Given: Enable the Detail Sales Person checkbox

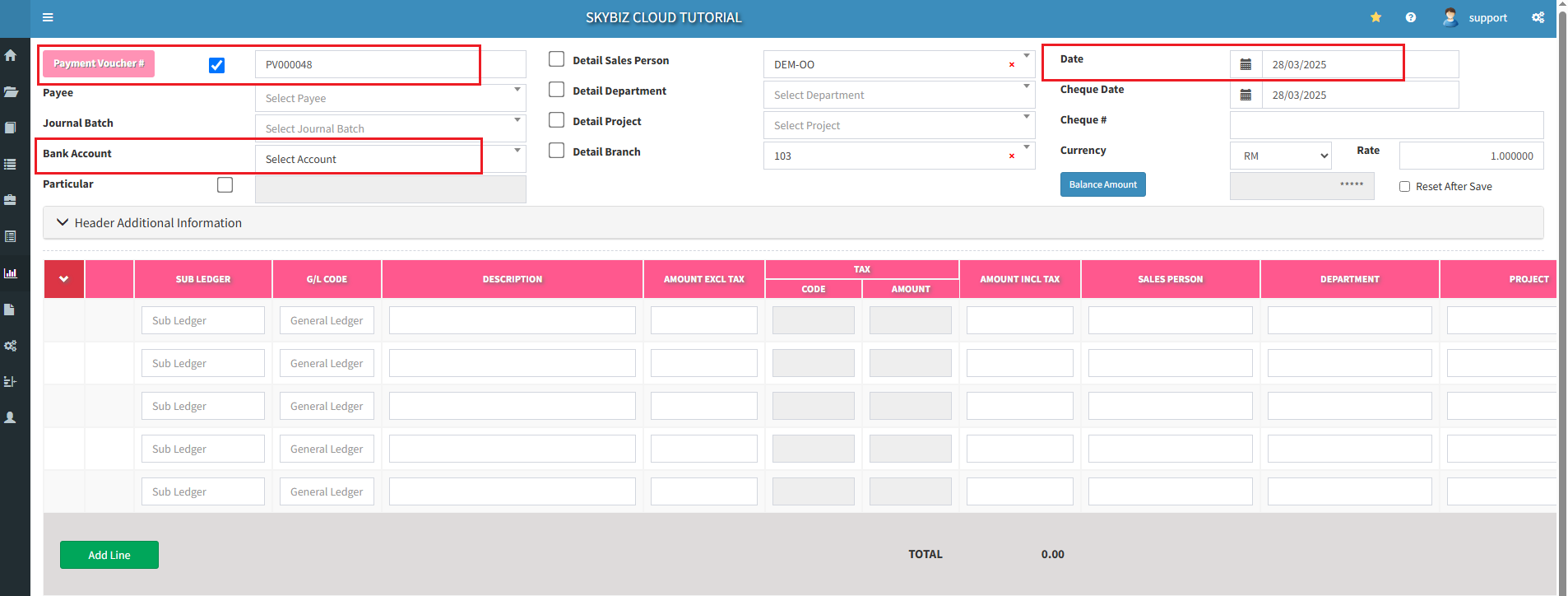Looking at the screenshot, I should (557, 59).
